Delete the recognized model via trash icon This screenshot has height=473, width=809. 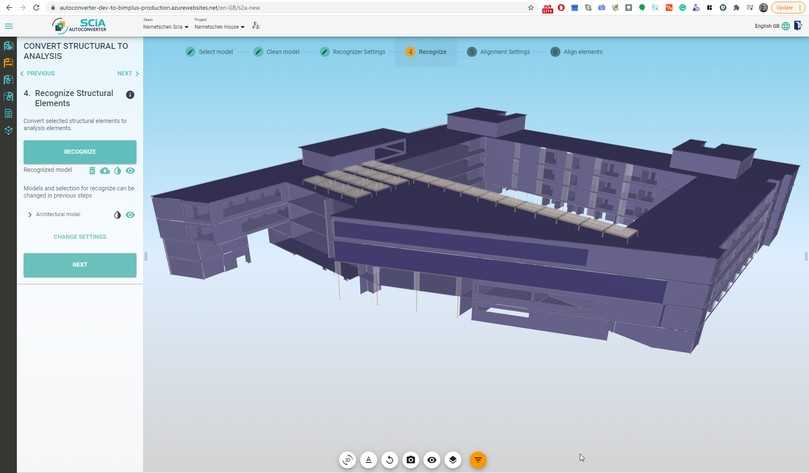tap(92, 171)
